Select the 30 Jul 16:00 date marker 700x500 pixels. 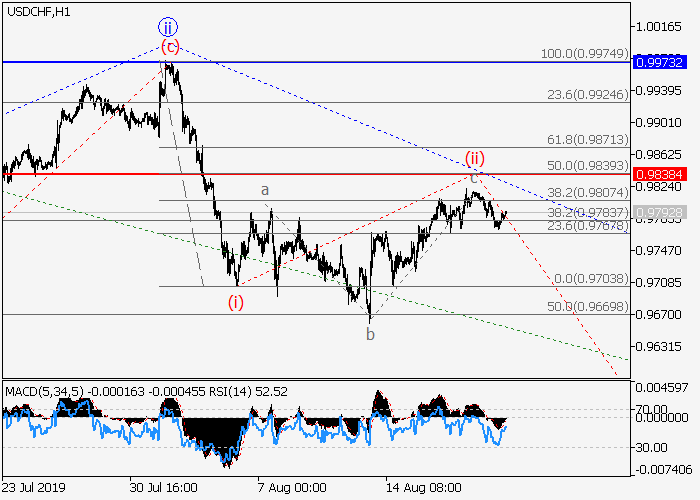click(161, 487)
